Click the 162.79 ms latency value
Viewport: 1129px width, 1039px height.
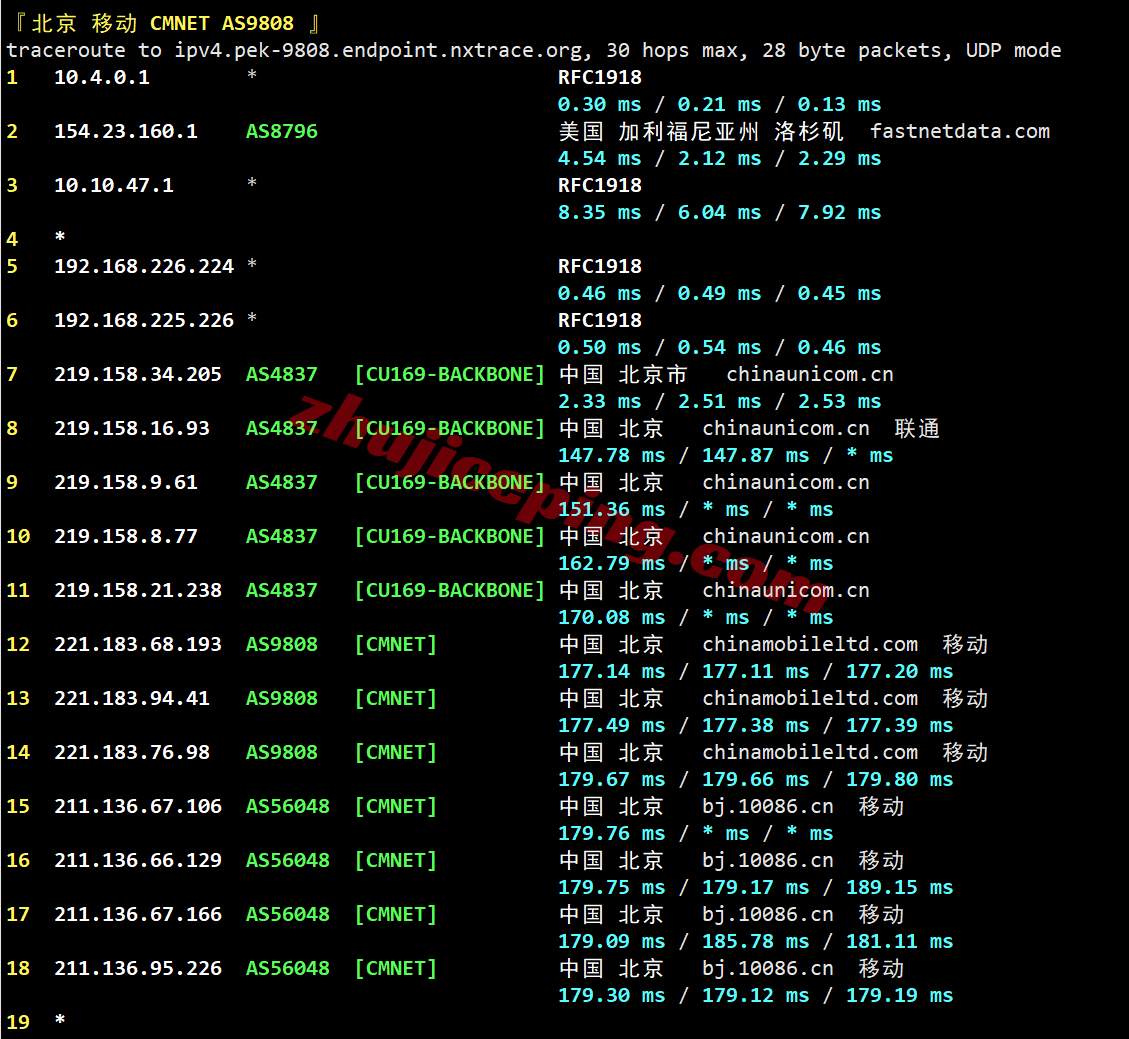click(612, 564)
